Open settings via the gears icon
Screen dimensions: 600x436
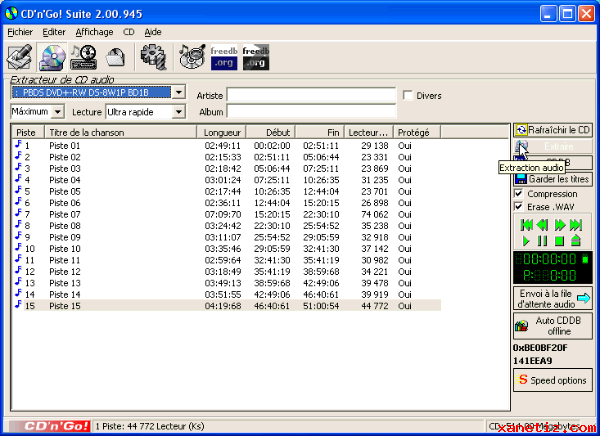(x=153, y=57)
